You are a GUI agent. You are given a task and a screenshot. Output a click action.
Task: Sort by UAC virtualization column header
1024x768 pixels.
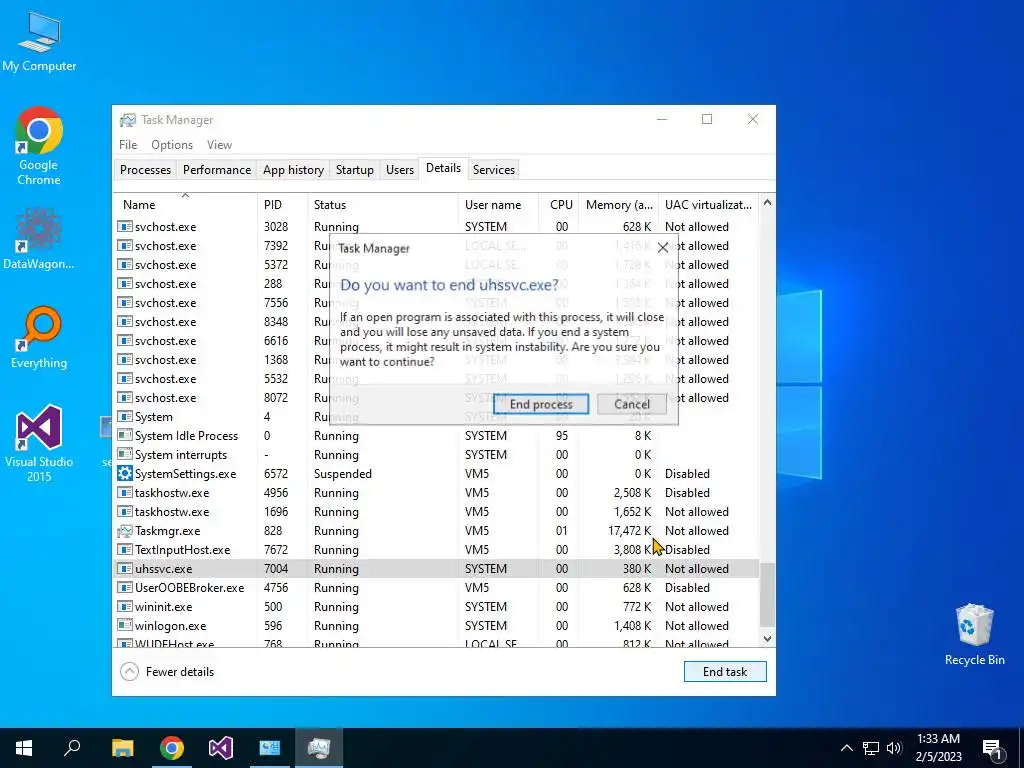click(708, 204)
